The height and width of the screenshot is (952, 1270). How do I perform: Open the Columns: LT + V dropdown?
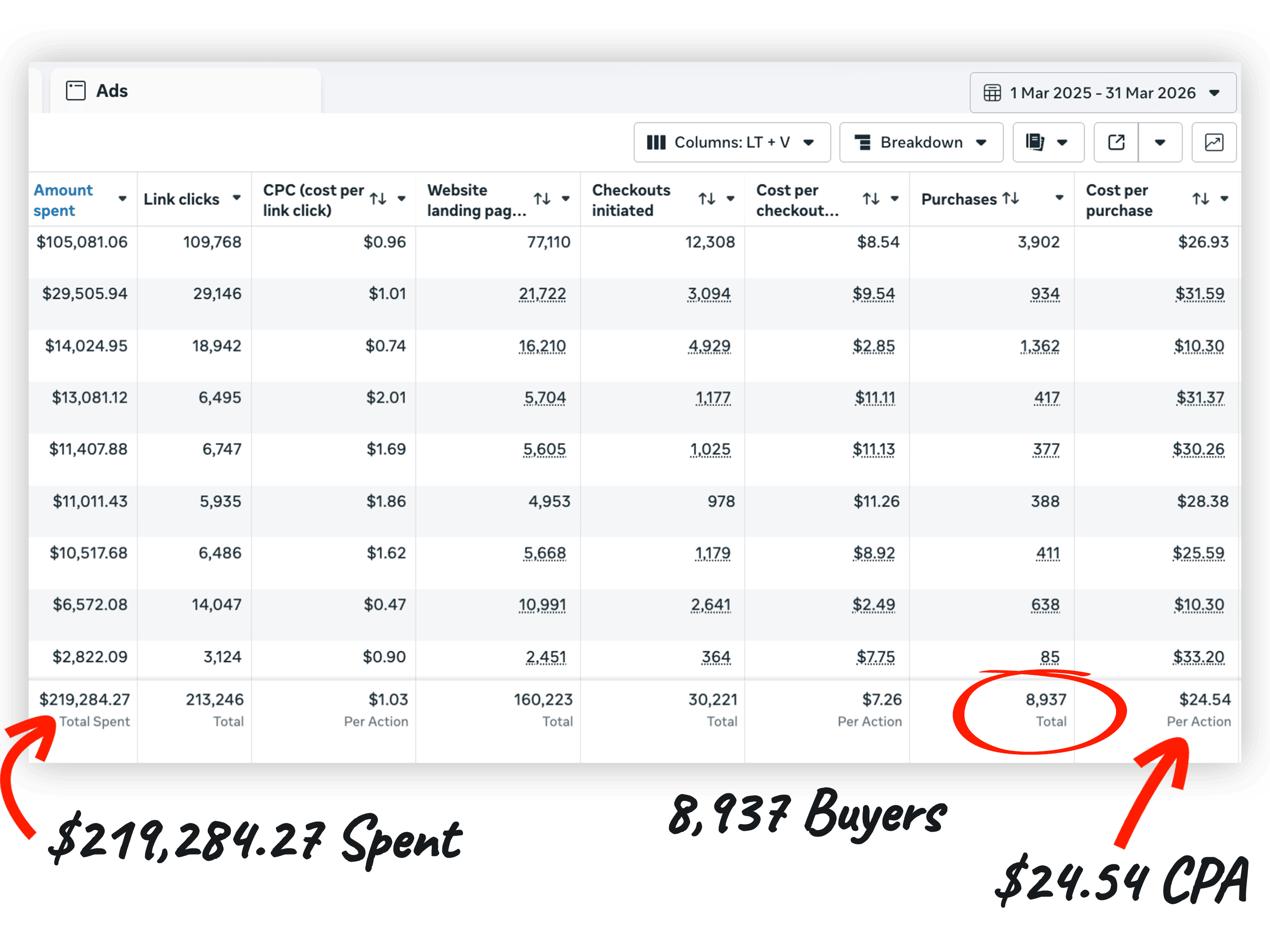[x=732, y=142]
